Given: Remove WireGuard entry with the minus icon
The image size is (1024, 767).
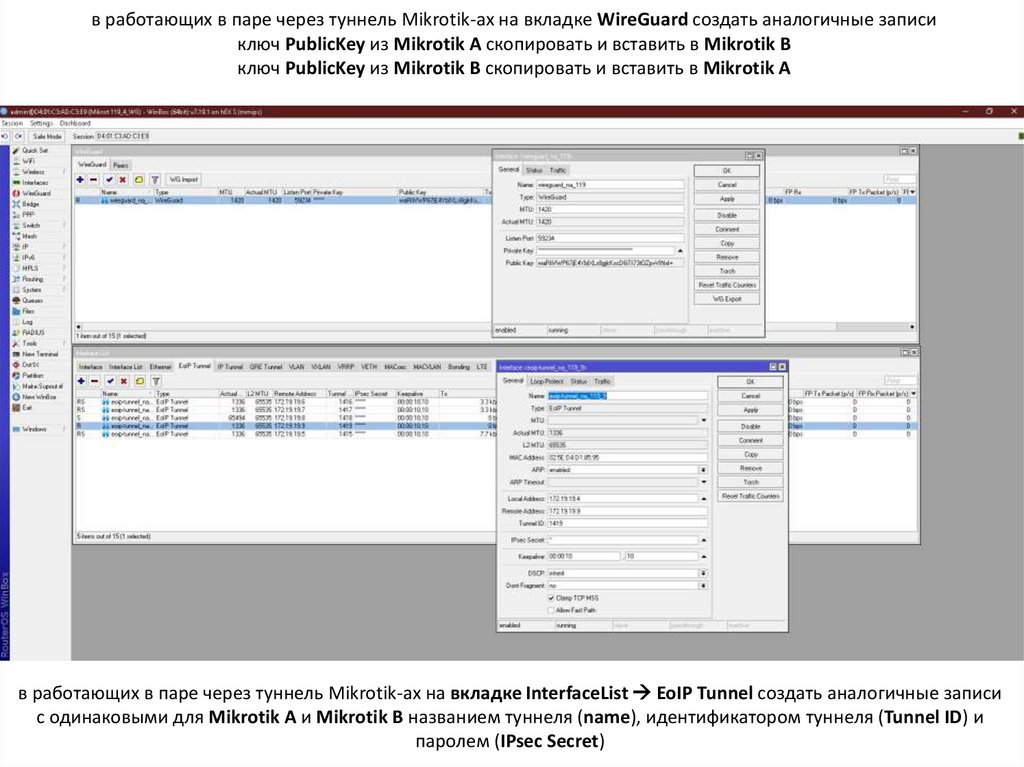Looking at the screenshot, I should pos(93,179).
